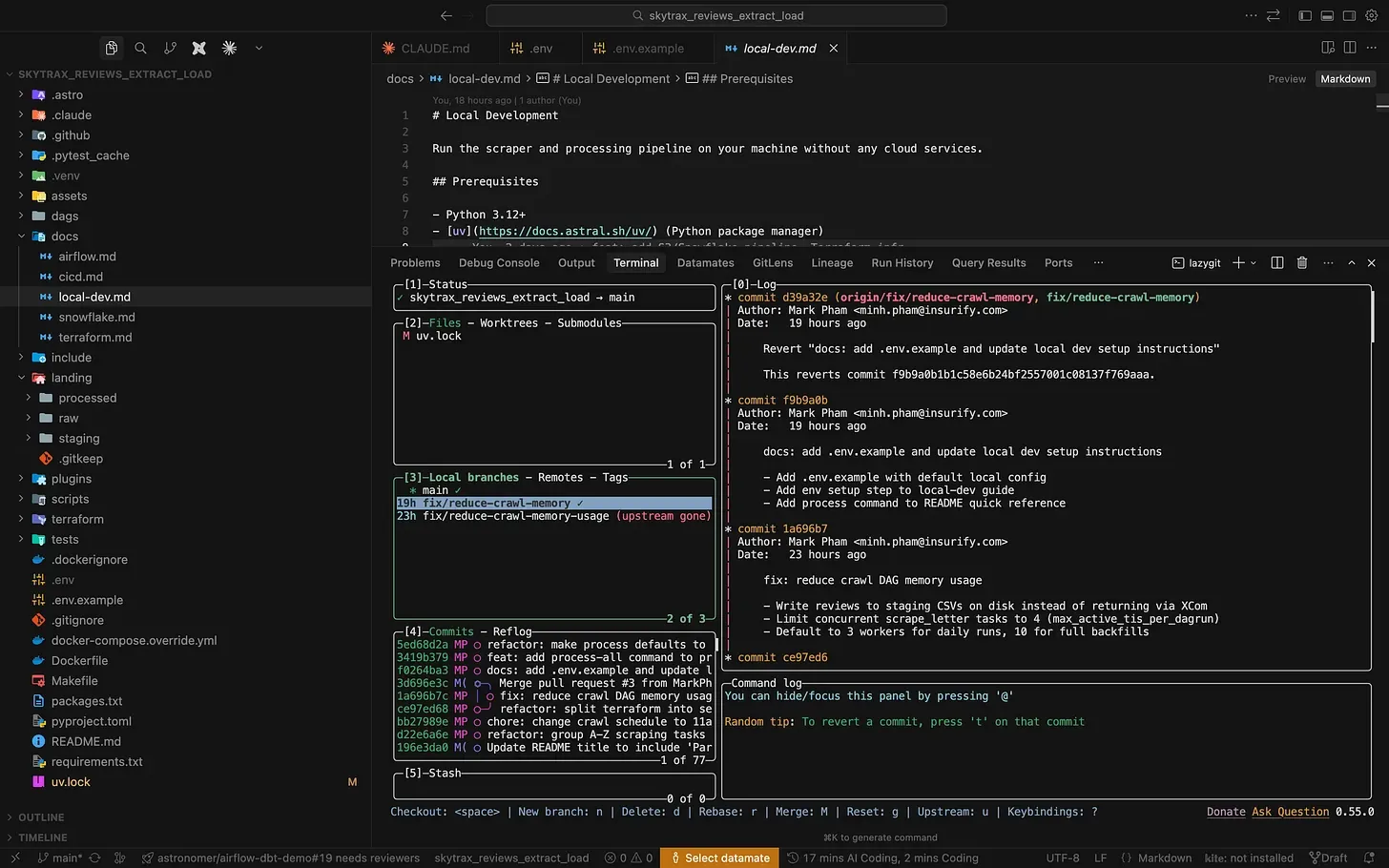Expand the terminal profile dropdown chevron
1389x868 pixels.
click(1251, 262)
